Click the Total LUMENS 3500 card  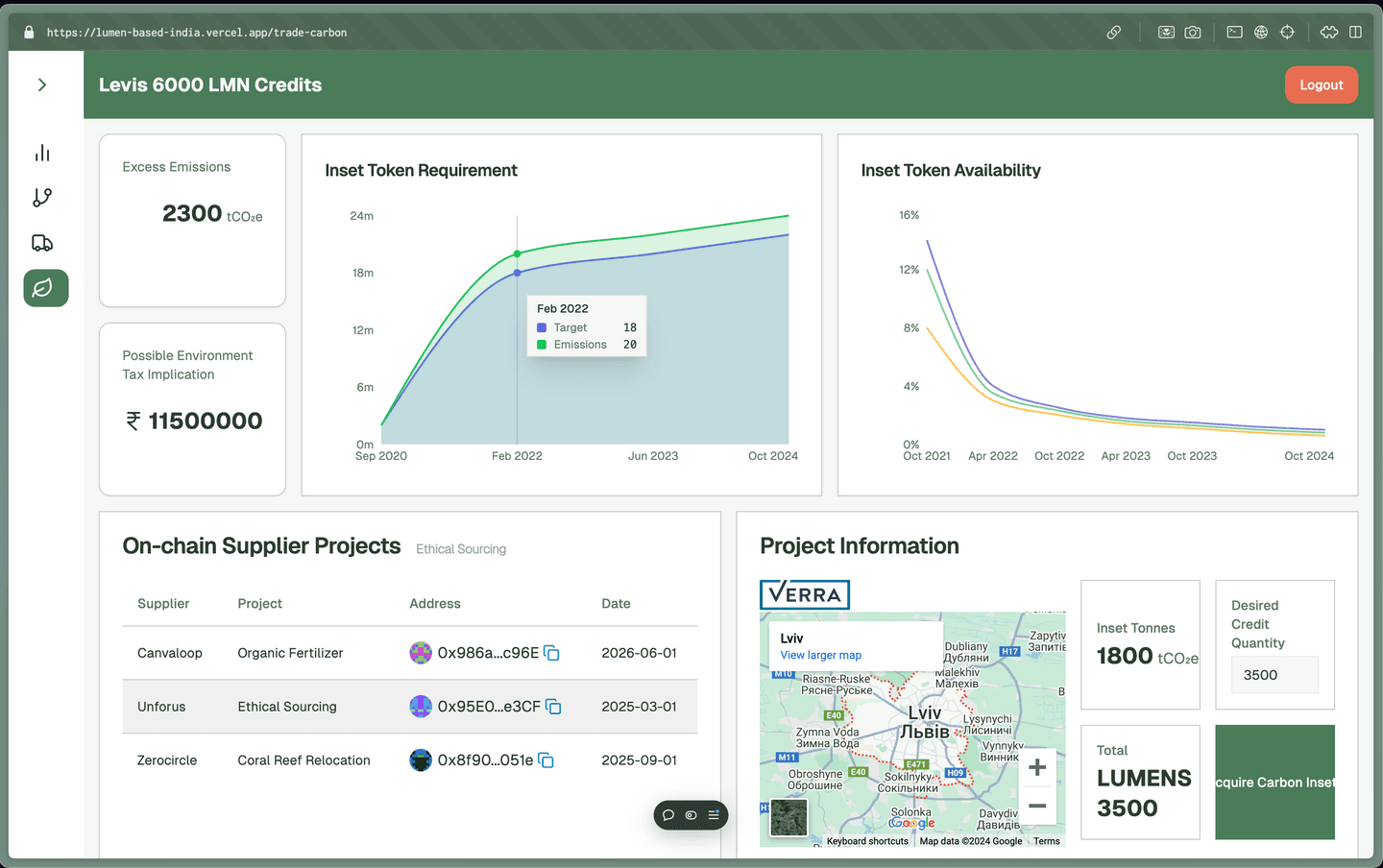[1140, 783]
